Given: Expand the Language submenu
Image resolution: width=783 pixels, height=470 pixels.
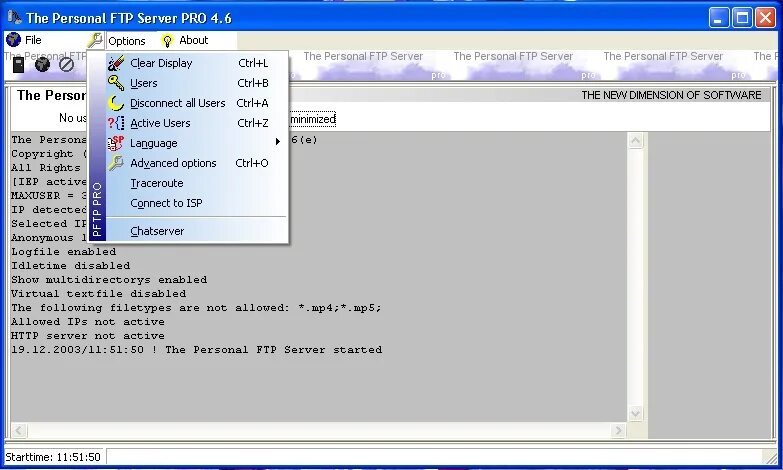Looking at the screenshot, I should (x=188, y=143).
